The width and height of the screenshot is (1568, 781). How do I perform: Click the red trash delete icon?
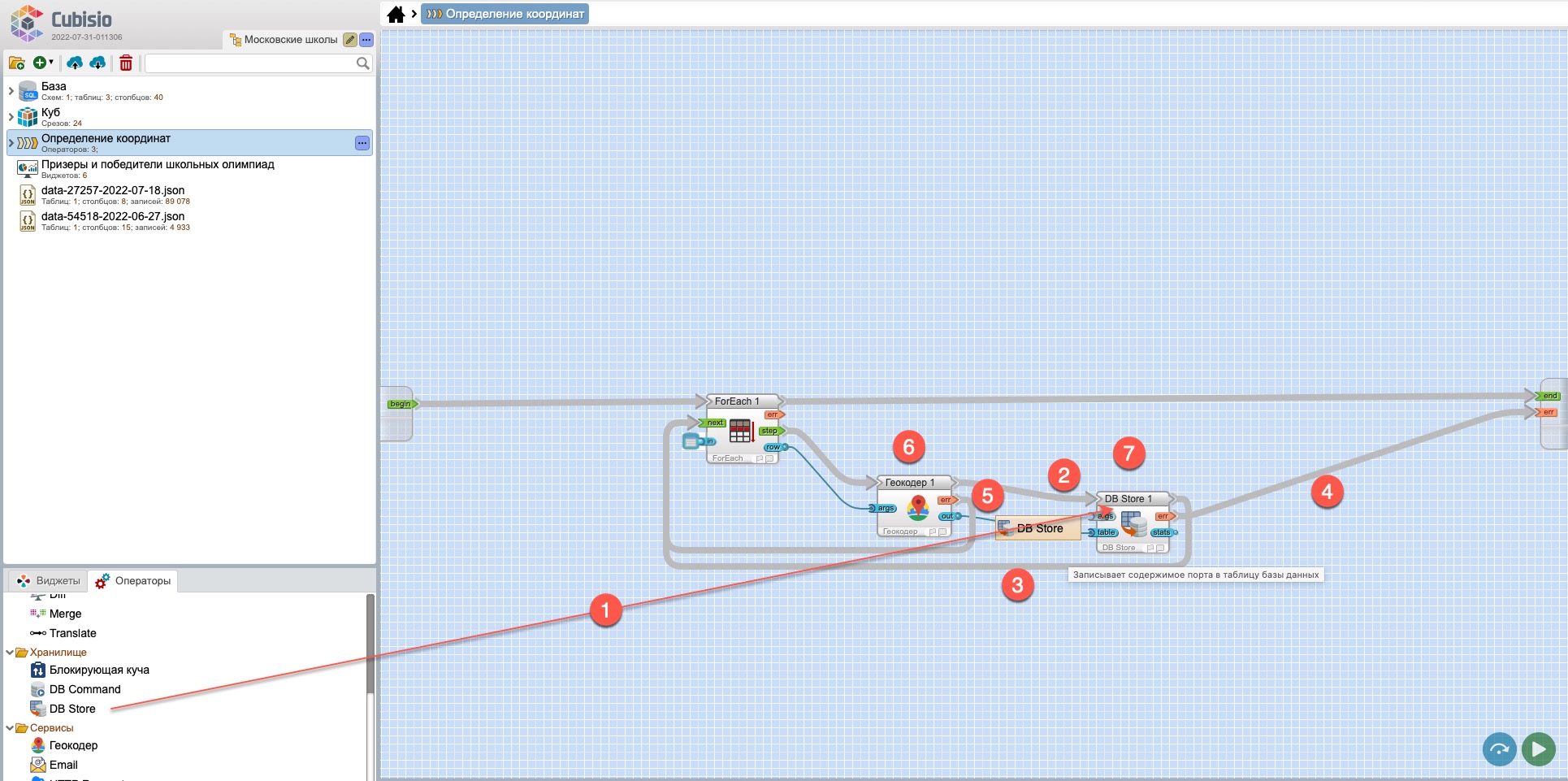(x=126, y=63)
